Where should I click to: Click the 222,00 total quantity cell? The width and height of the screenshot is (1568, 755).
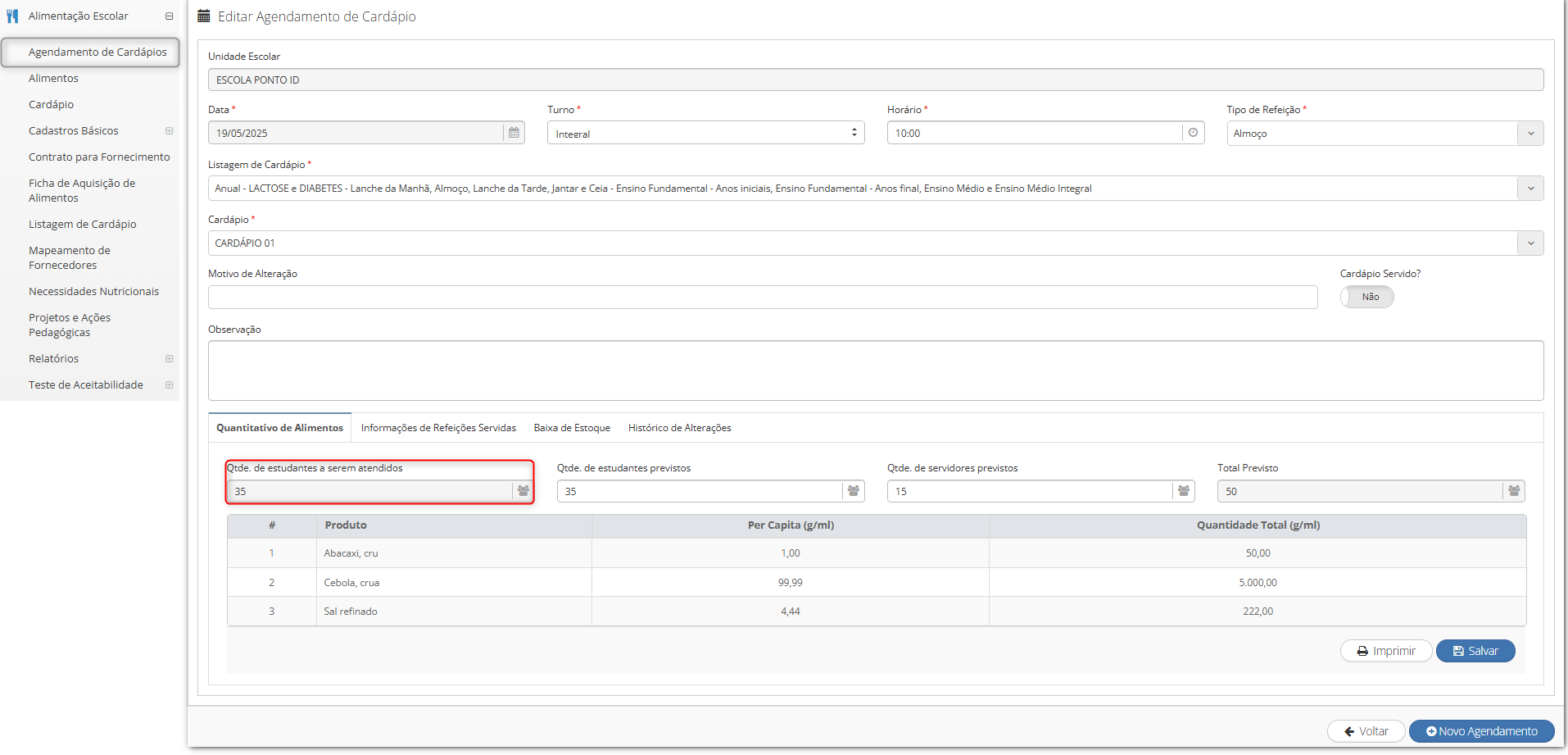pyautogui.click(x=1258, y=612)
